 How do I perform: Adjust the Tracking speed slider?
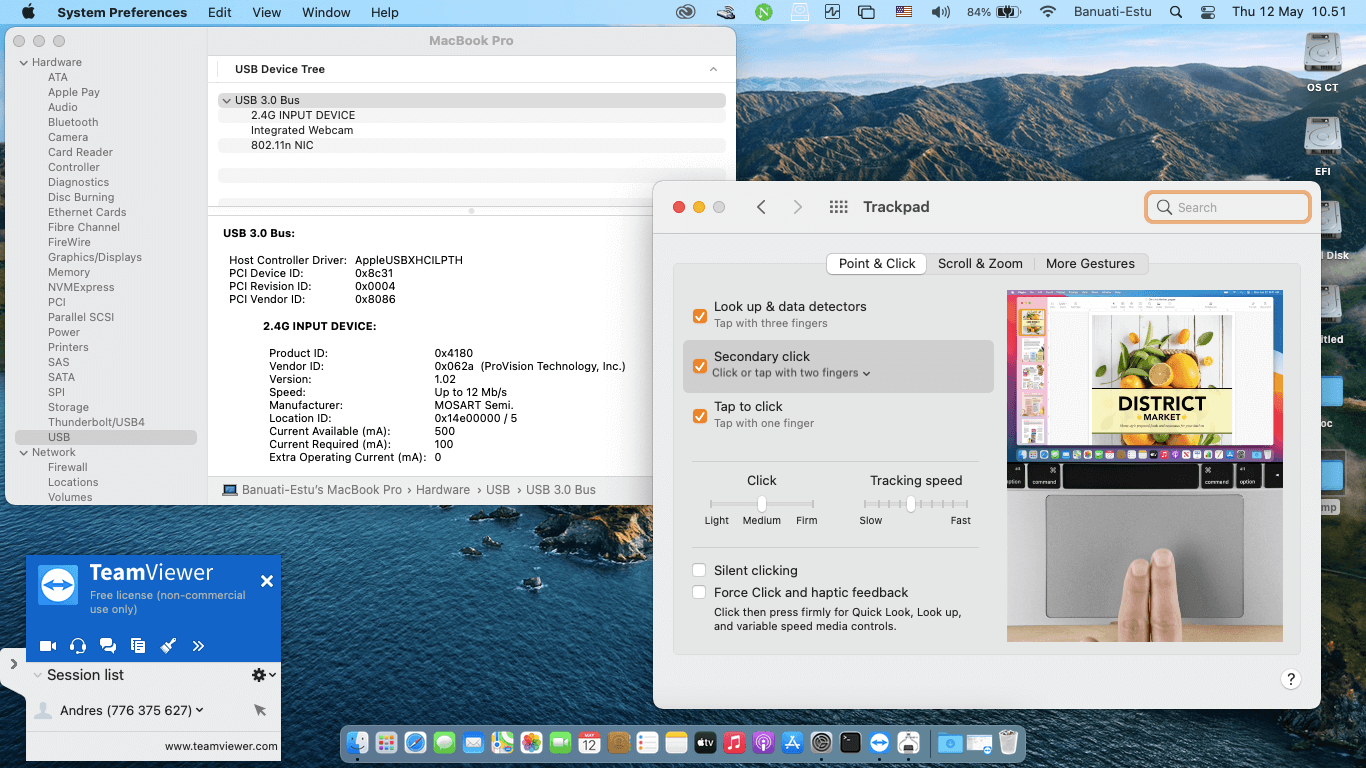coord(911,504)
